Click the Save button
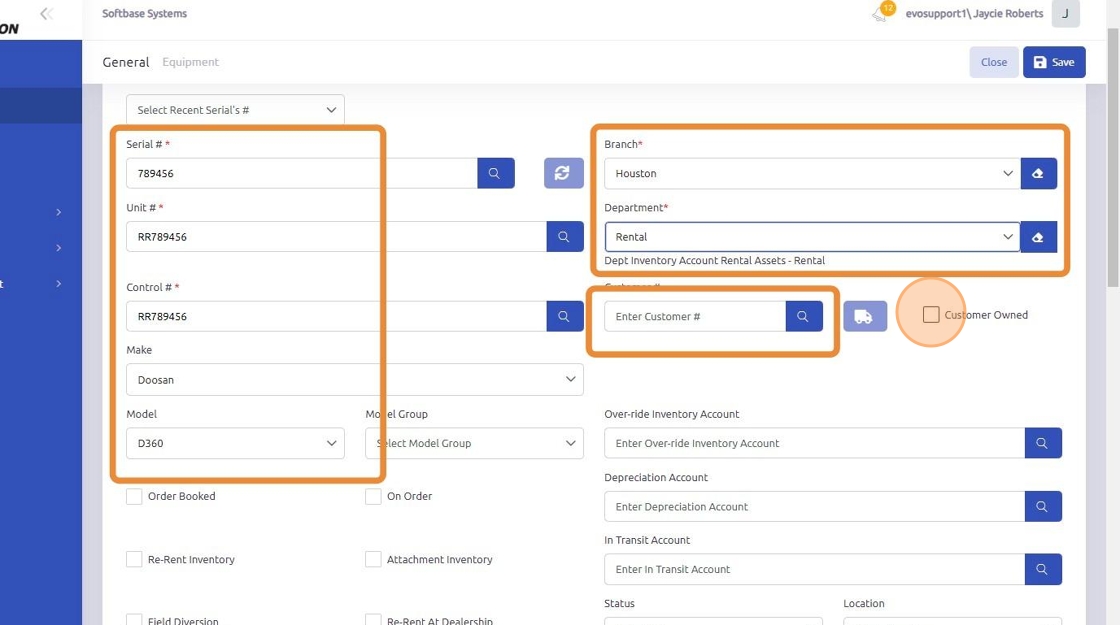 click(1054, 62)
